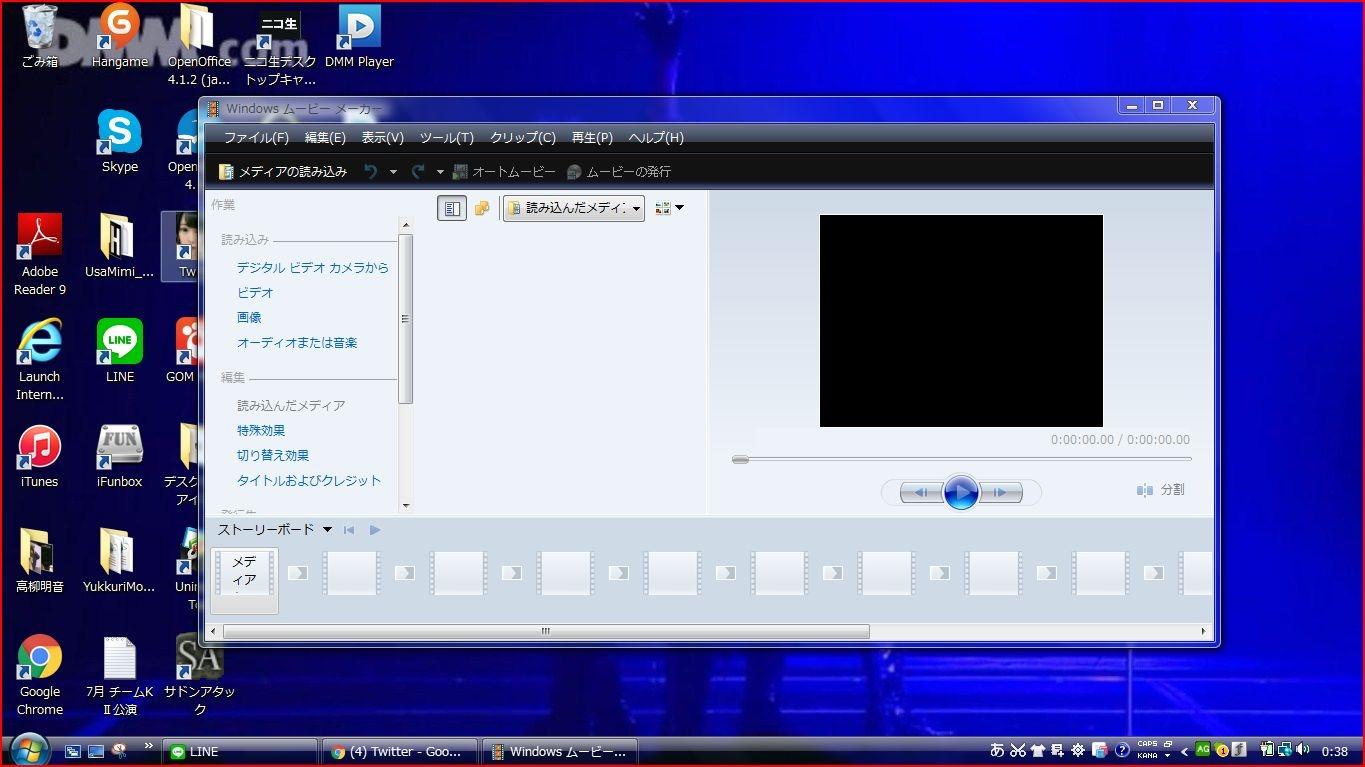
Task: Click the ムービーの発行 publish movie button
Action: click(x=619, y=172)
